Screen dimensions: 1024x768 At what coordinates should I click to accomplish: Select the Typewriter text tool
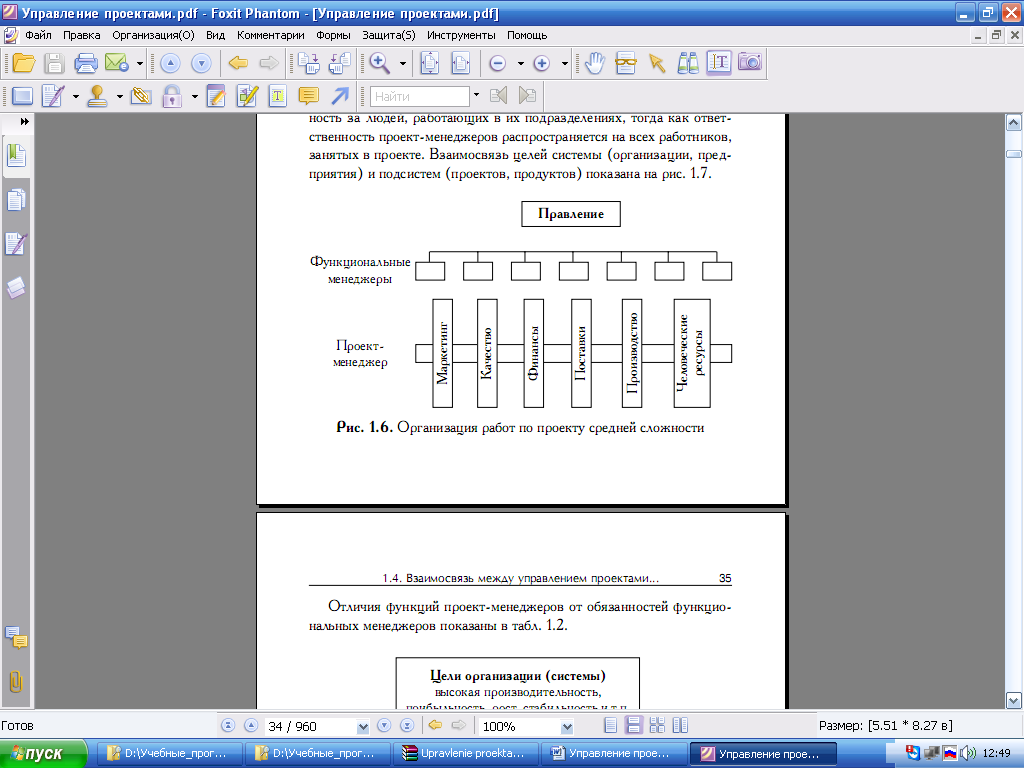coord(278,97)
